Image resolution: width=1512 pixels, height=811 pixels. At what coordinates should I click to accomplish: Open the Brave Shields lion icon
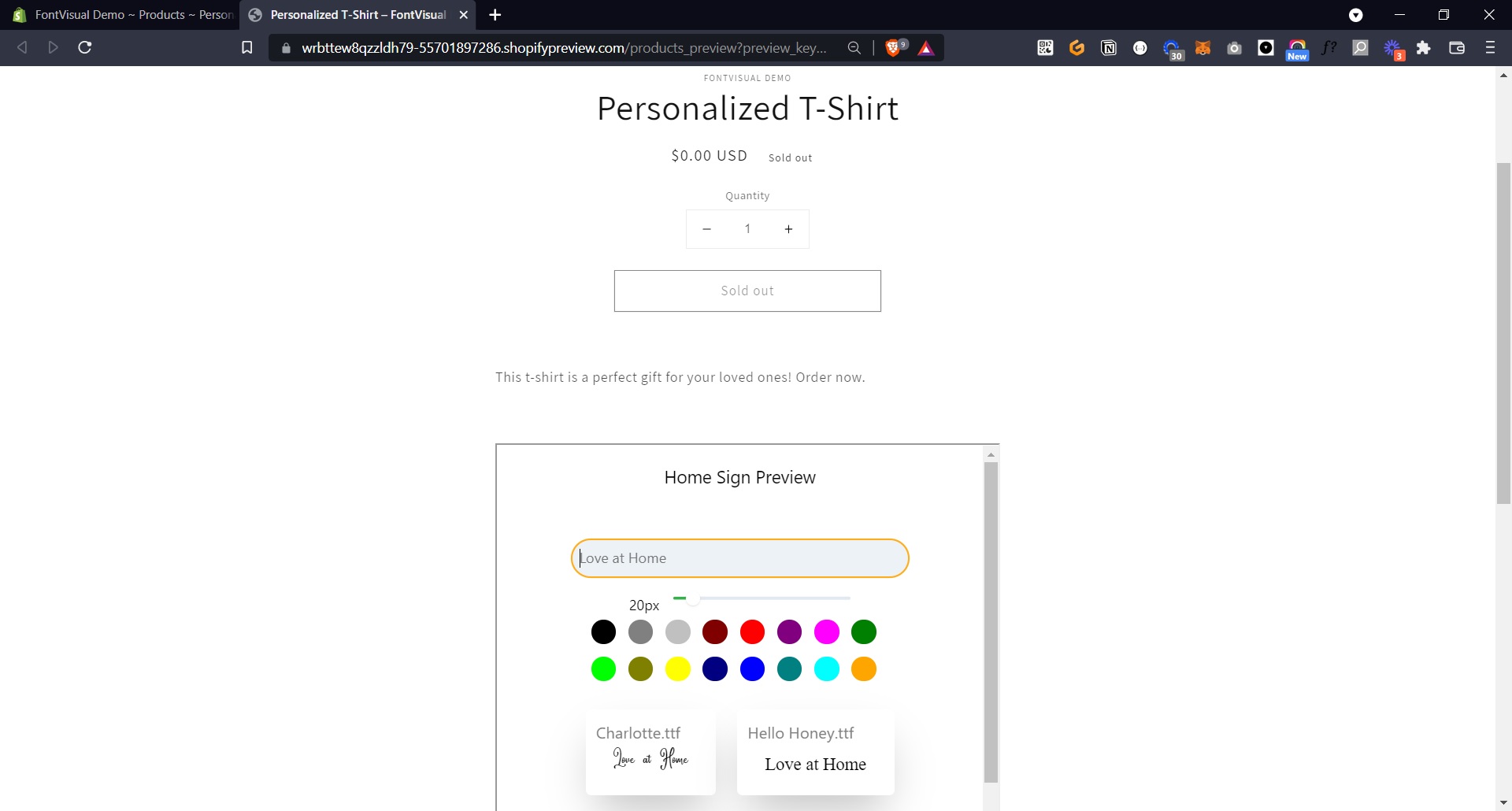(x=895, y=48)
